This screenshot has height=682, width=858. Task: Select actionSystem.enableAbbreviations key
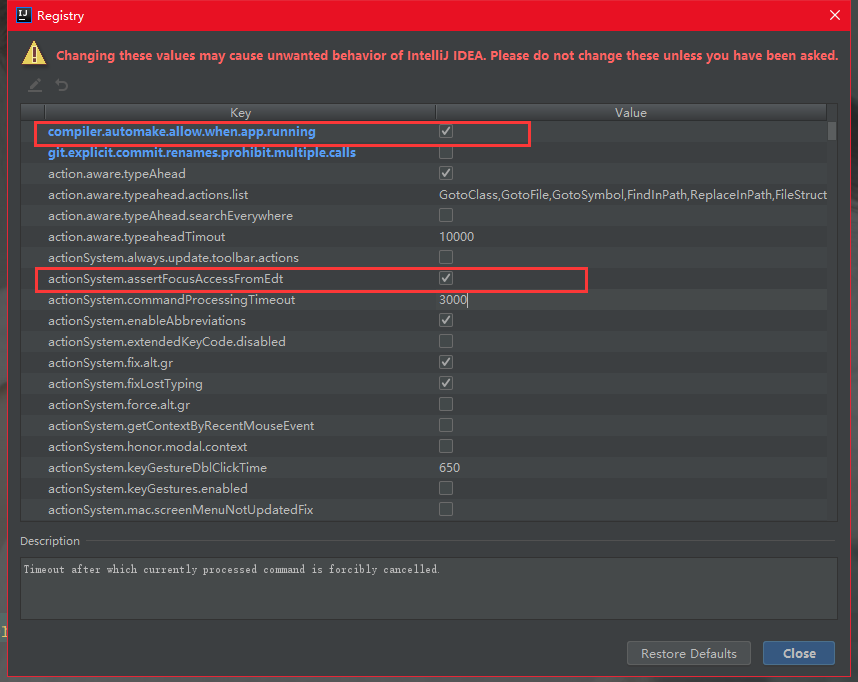pyautogui.click(x=147, y=320)
